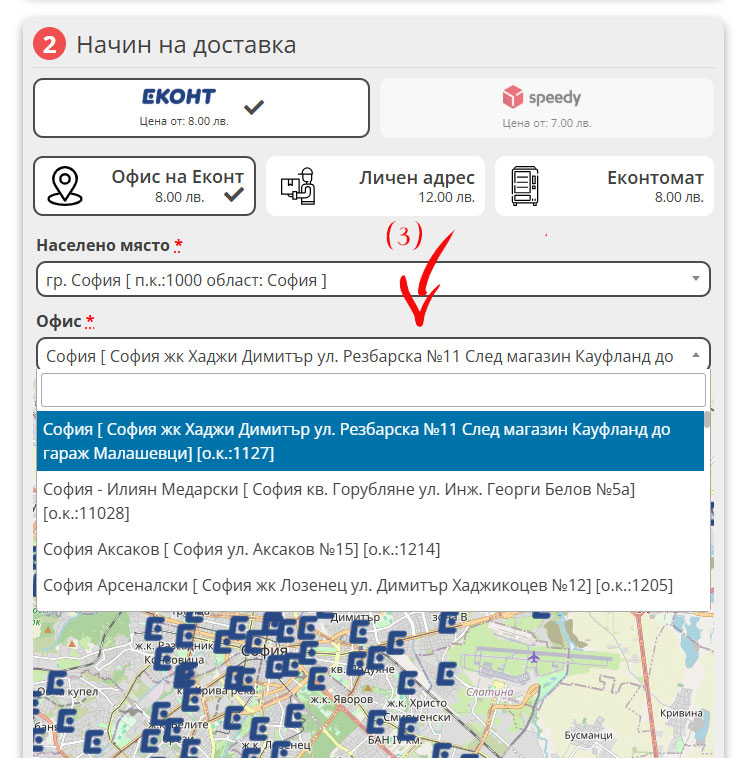Choose Speedy as delivery carrier

coord(547,108)
